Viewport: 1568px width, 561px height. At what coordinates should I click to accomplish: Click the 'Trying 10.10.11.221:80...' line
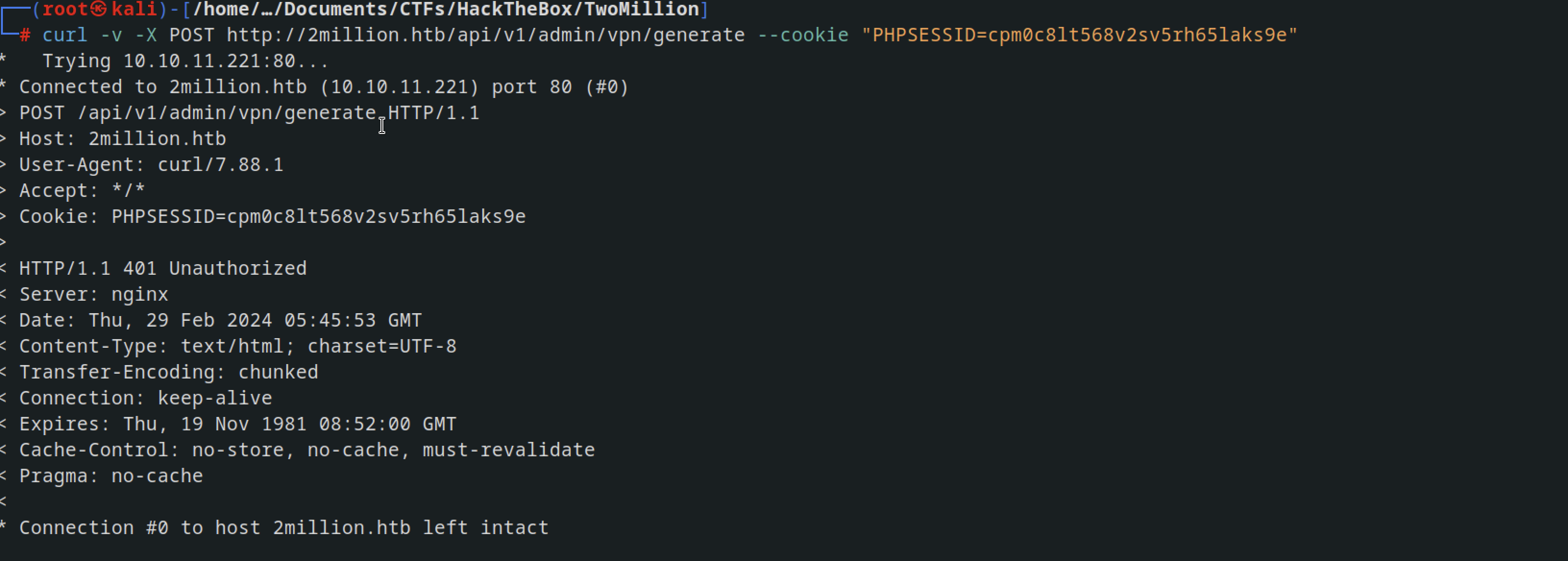[185, 61]
